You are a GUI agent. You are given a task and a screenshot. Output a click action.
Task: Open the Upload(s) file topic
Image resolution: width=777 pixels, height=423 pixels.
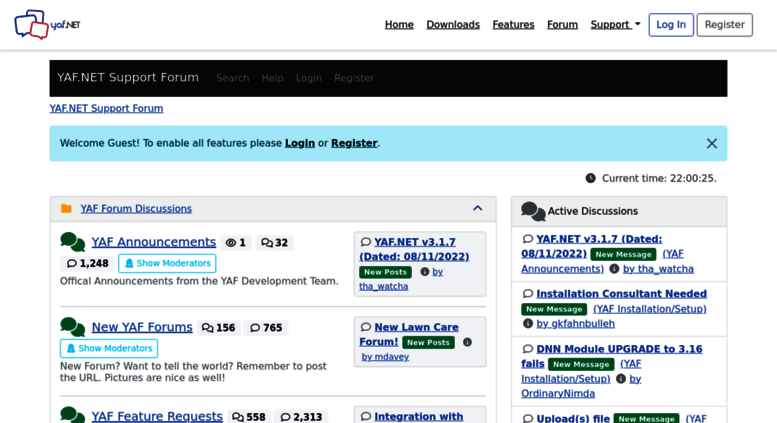tap(573, 419)
